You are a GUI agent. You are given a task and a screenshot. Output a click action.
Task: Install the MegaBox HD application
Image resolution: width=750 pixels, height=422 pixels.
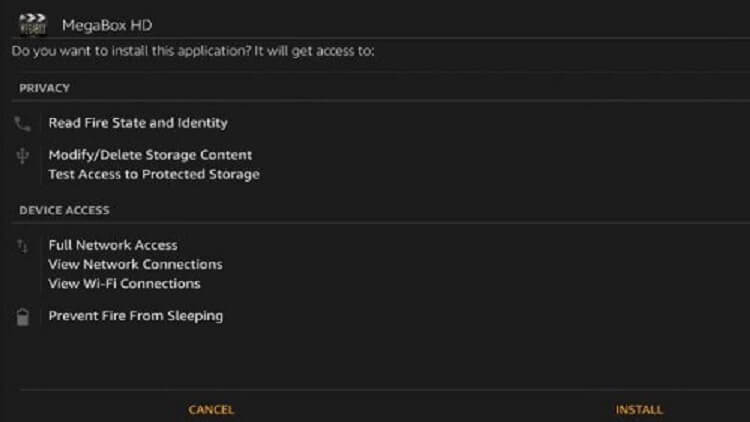639,410
